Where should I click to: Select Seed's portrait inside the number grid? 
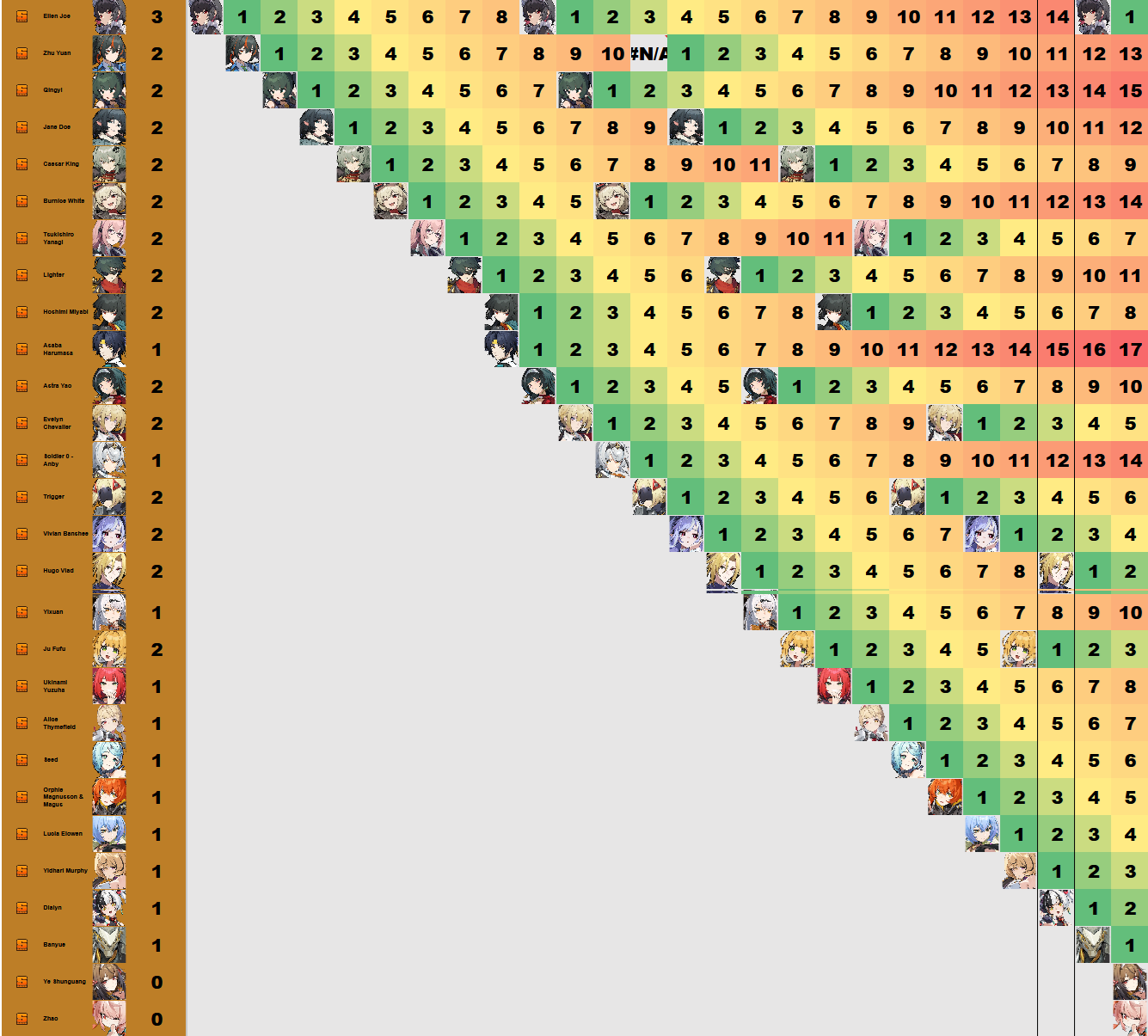pos(908,760)
